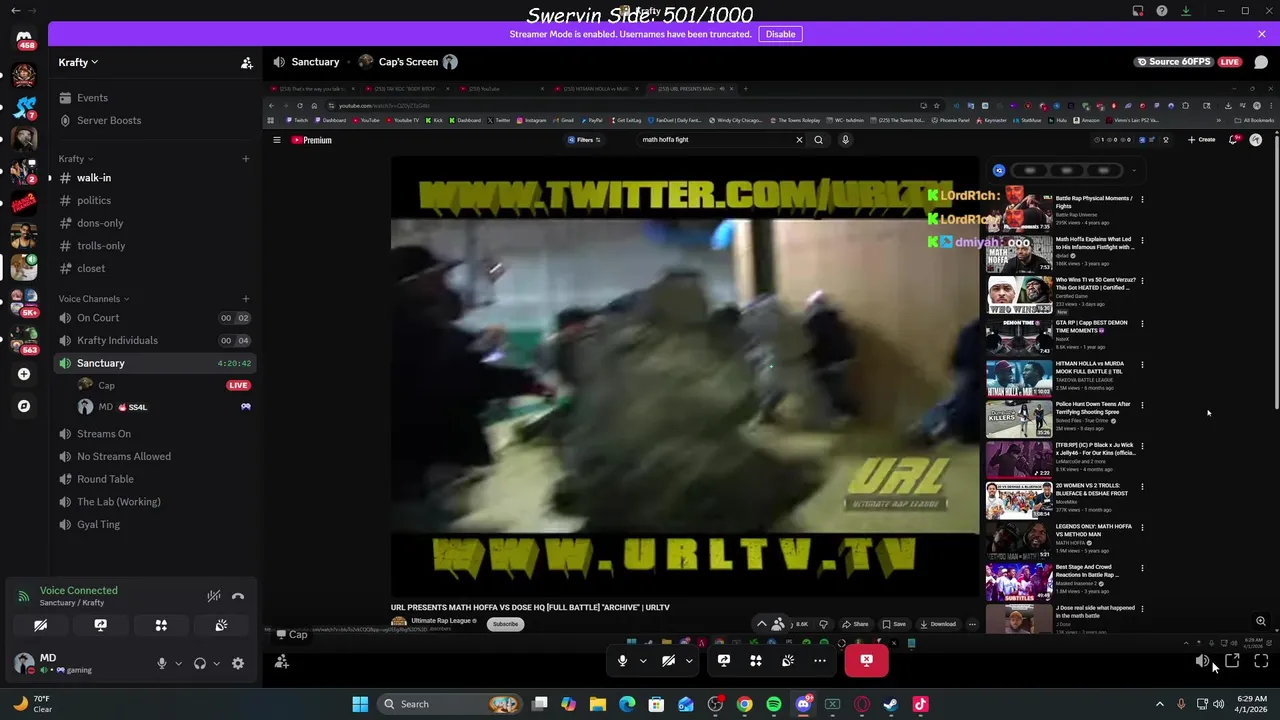Open server Events calendar item
The width and height of the screenshot is (1280, 720).
click(x=155, y=98)
